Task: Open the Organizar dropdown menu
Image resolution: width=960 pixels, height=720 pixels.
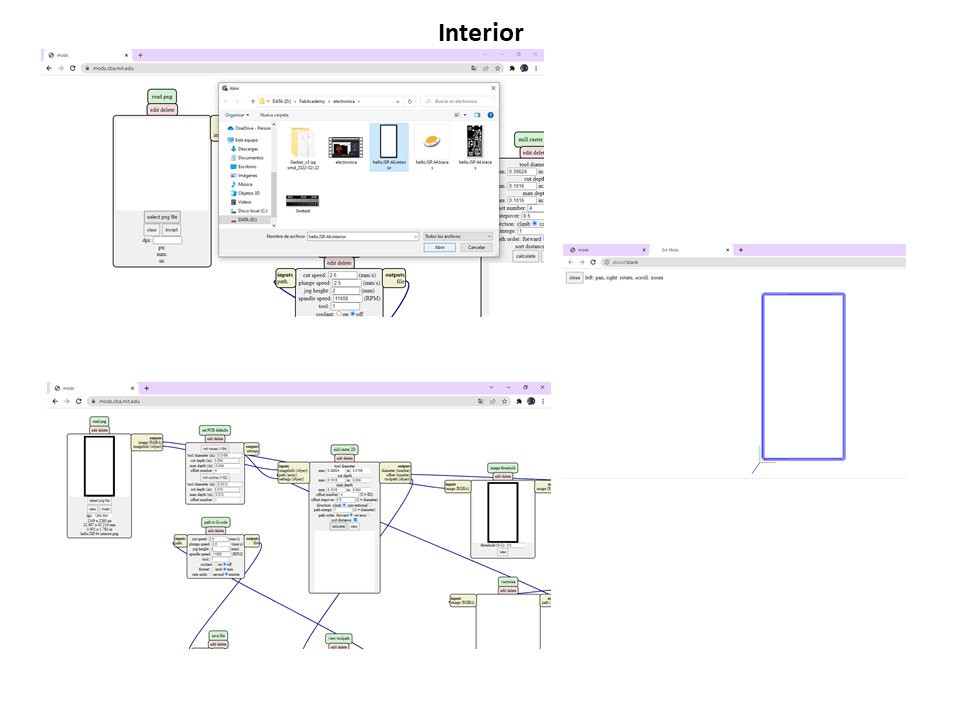Action: 237,115
